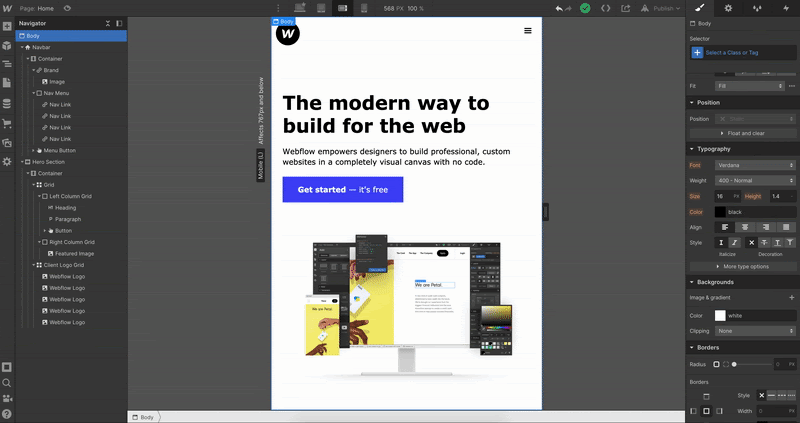The height and width of the screenshot is (423, 800).
Task: Apply underline decoration
Action: (777, 243)
